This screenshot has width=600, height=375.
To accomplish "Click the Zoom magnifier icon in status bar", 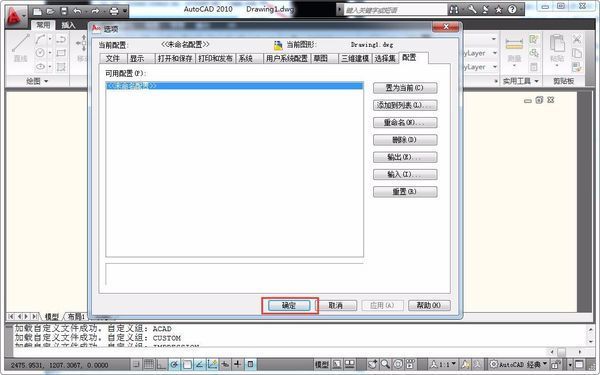I will (385, 364).
